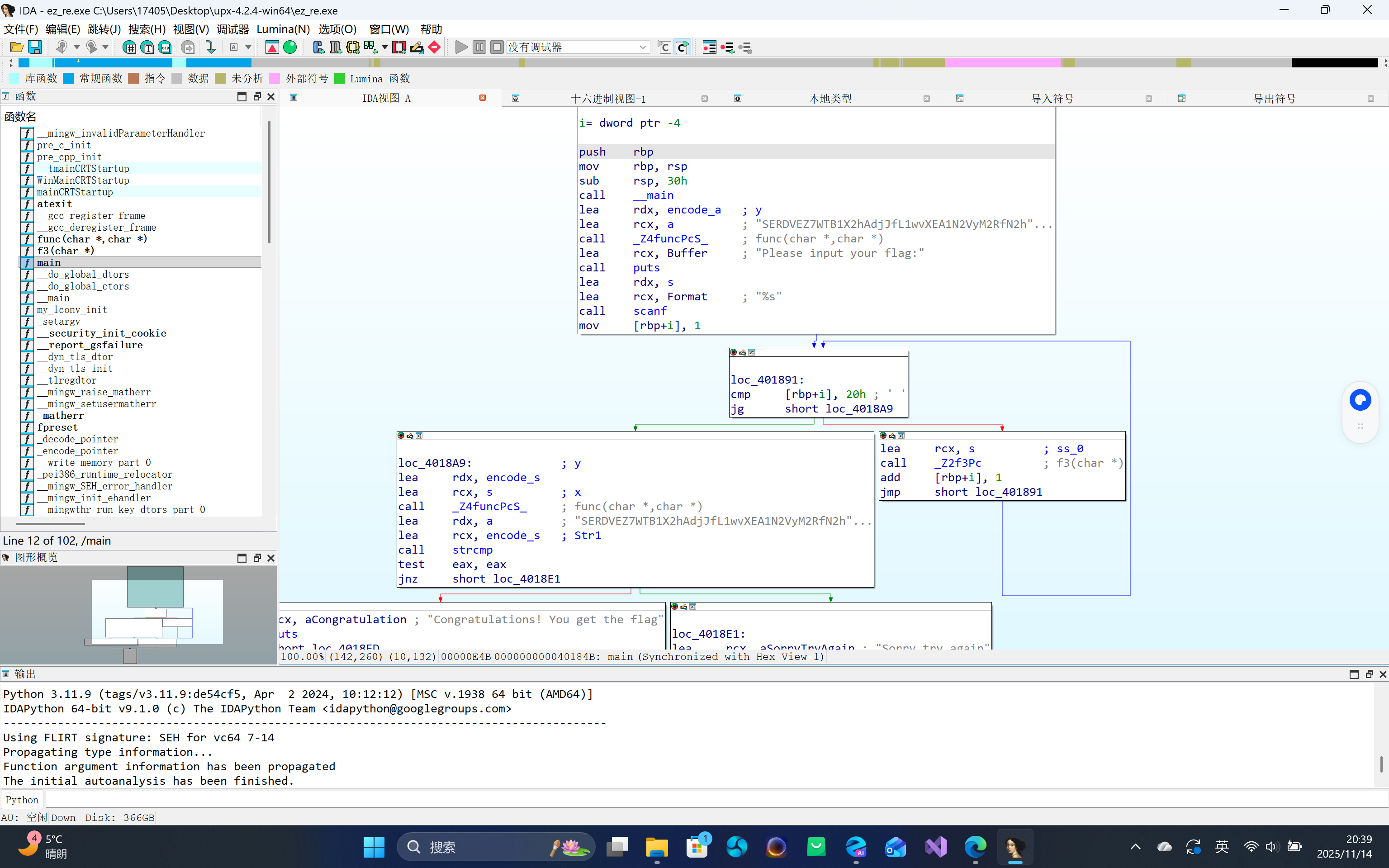
Task: Click the open file folder icon
Action: [17, 47]
